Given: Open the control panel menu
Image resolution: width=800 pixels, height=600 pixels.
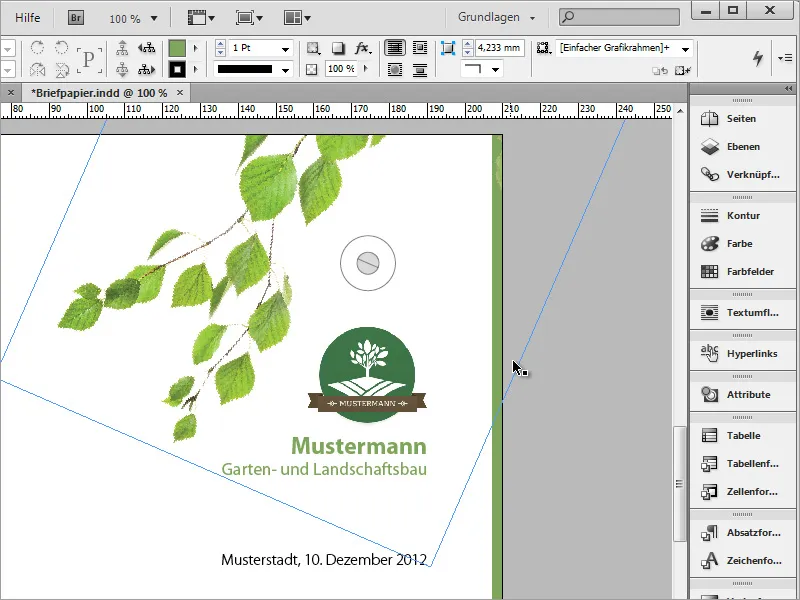Looking at the screenshot, I should [x=785, y=58].
